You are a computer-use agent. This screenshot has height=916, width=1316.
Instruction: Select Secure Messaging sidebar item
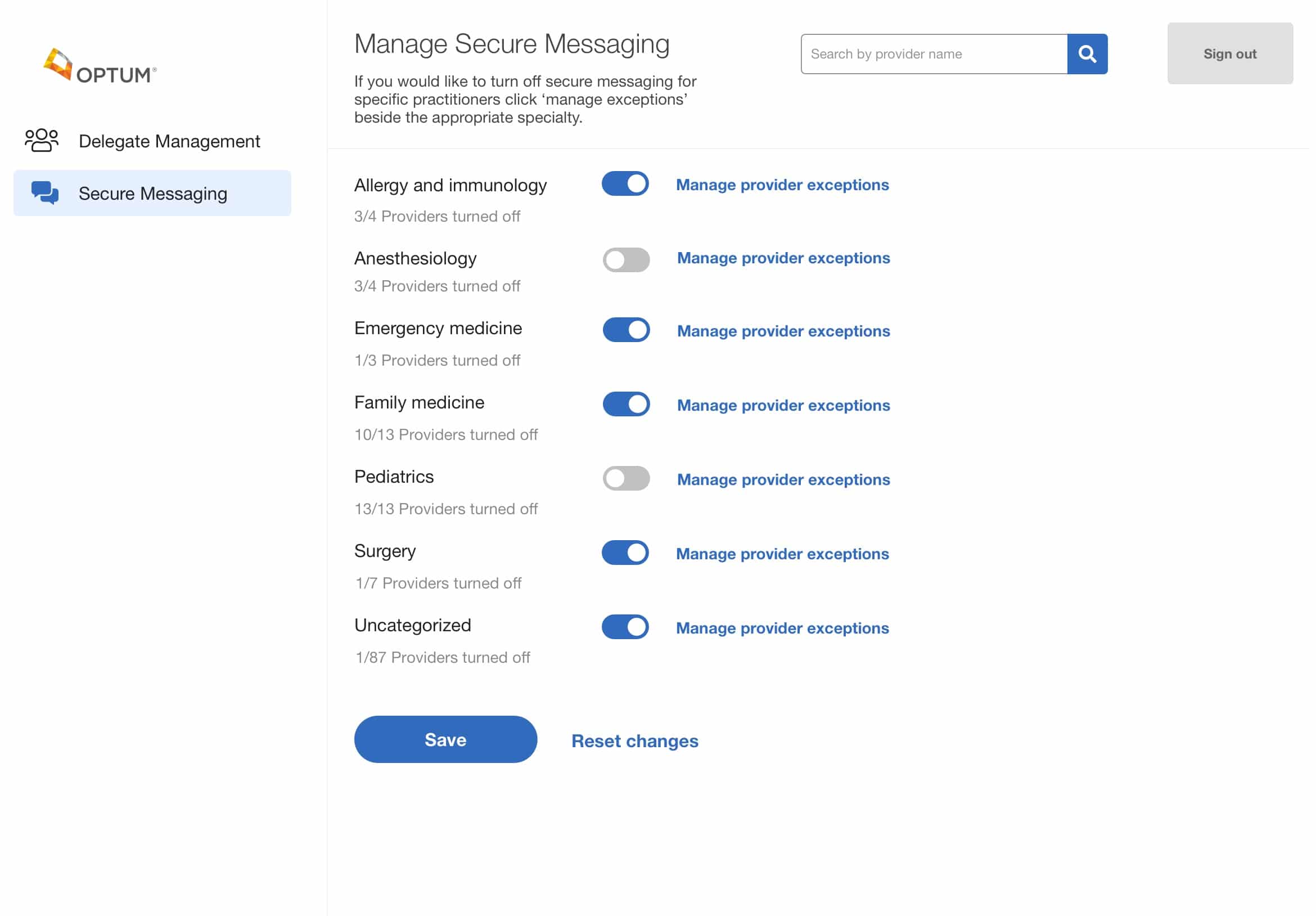tap(152, 194)
